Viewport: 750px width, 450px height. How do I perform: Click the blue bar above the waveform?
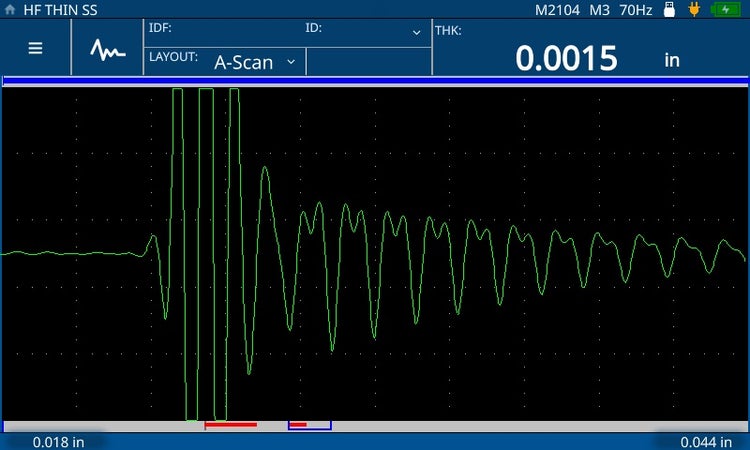click(x=375, y=79)
